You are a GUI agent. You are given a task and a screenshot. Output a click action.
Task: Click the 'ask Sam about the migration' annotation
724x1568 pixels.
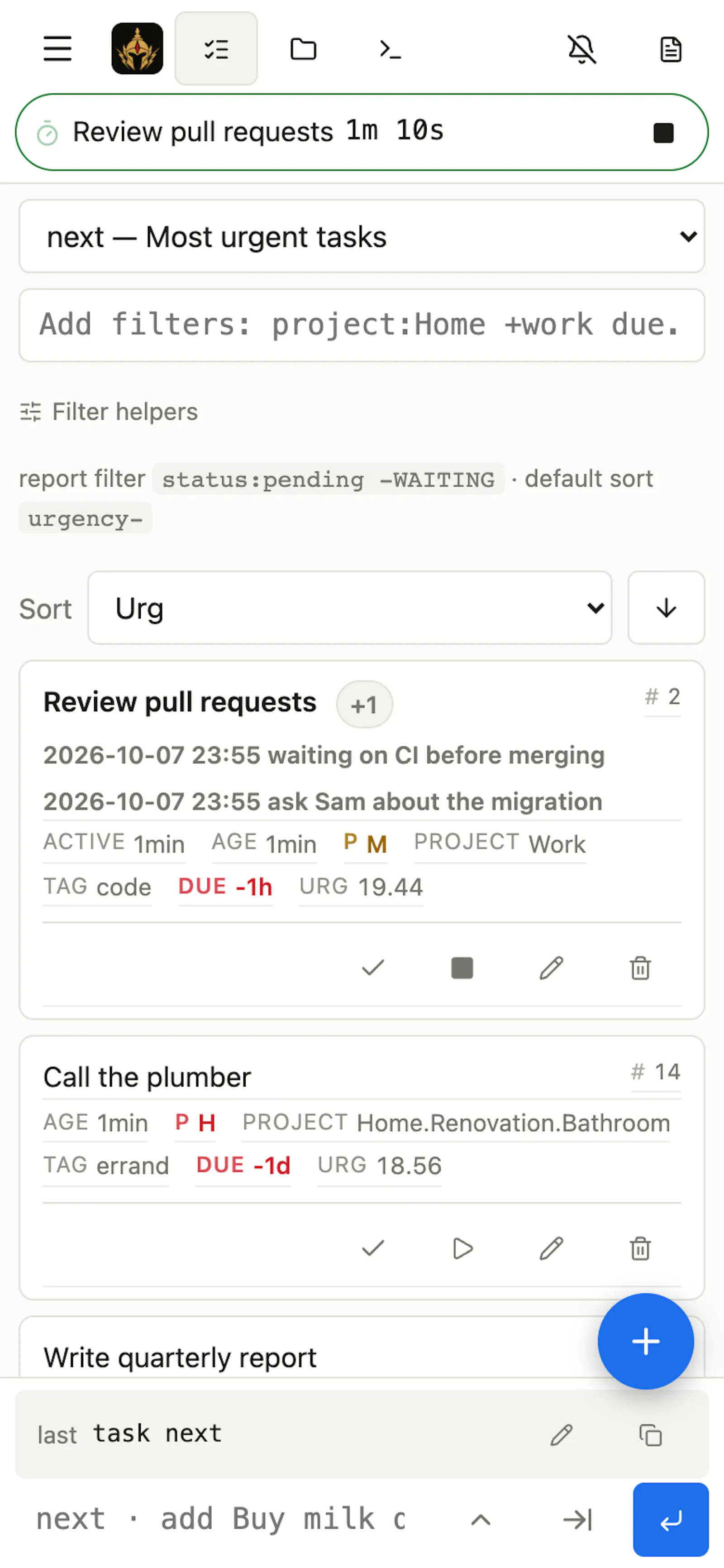coord(323,801)
